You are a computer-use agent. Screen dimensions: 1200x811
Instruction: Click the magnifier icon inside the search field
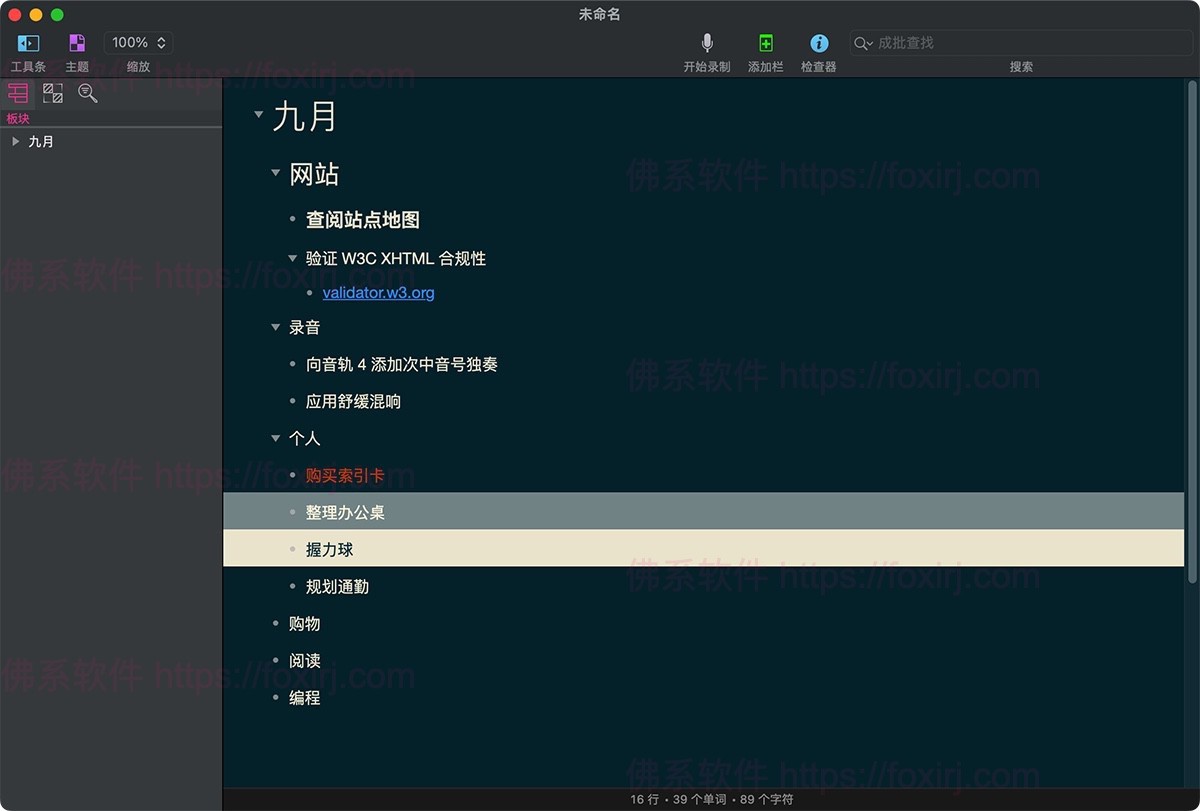861,43
